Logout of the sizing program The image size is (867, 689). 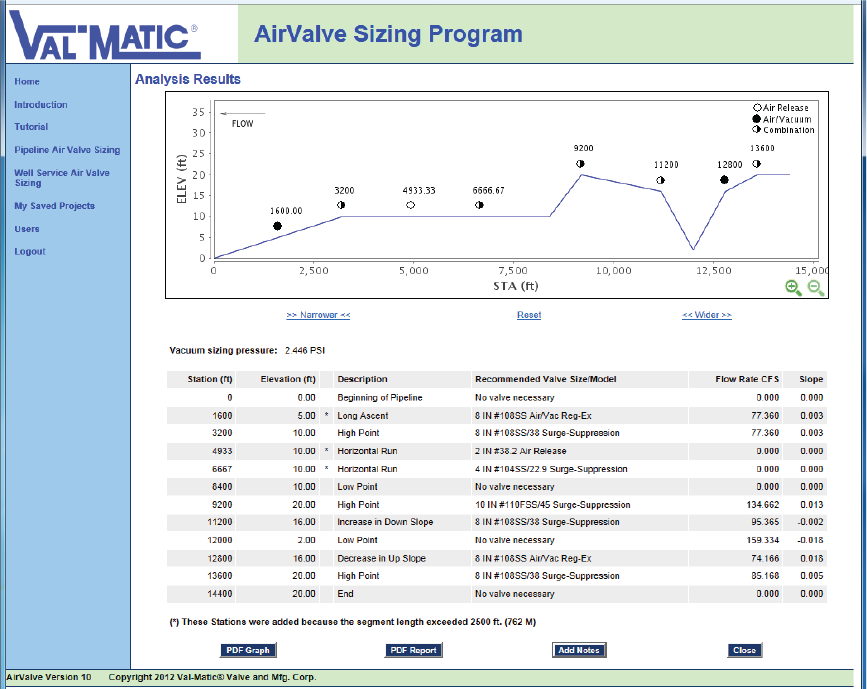29,251
